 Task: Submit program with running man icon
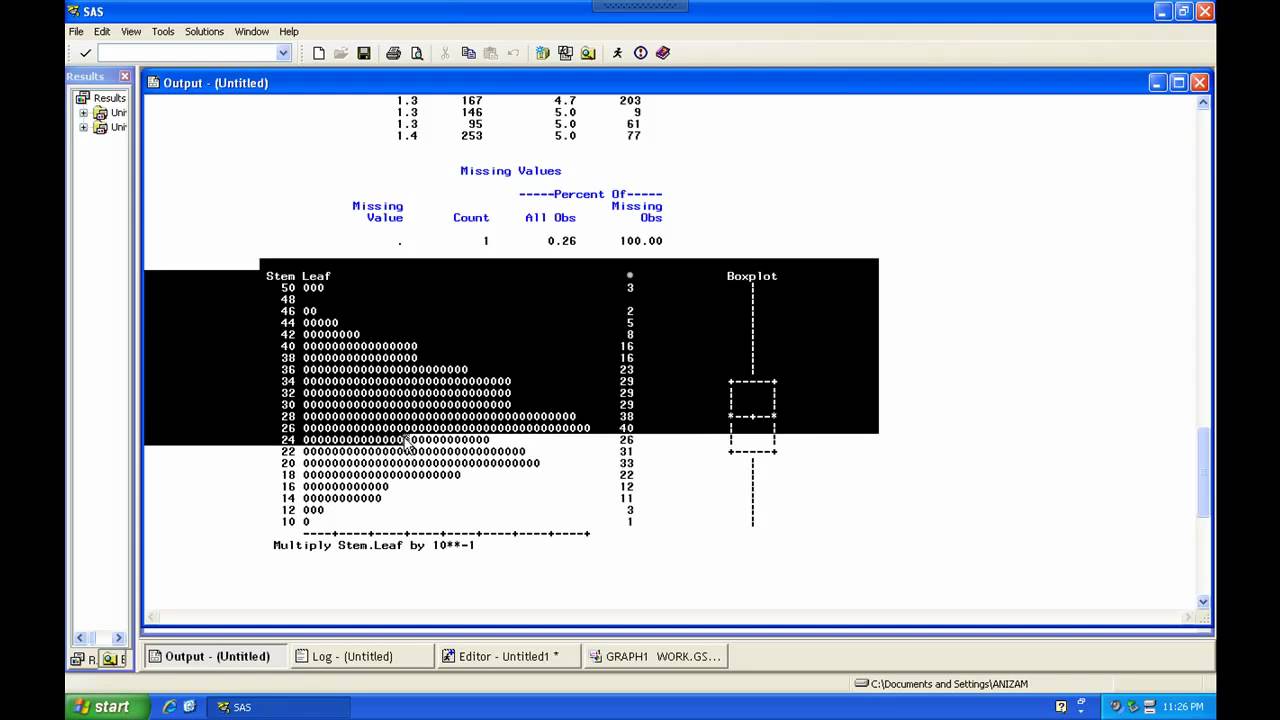[617, 53]
